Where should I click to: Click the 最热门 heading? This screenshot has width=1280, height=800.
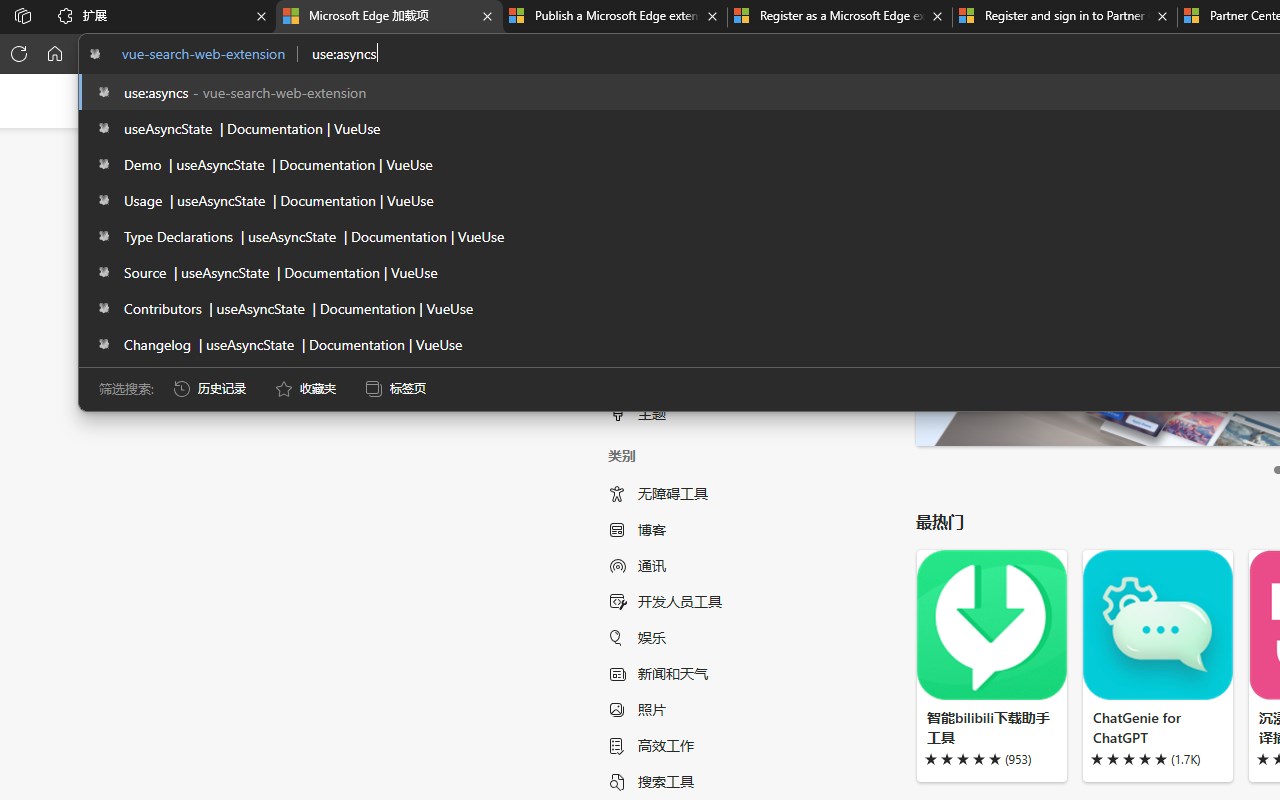[940, 522]
